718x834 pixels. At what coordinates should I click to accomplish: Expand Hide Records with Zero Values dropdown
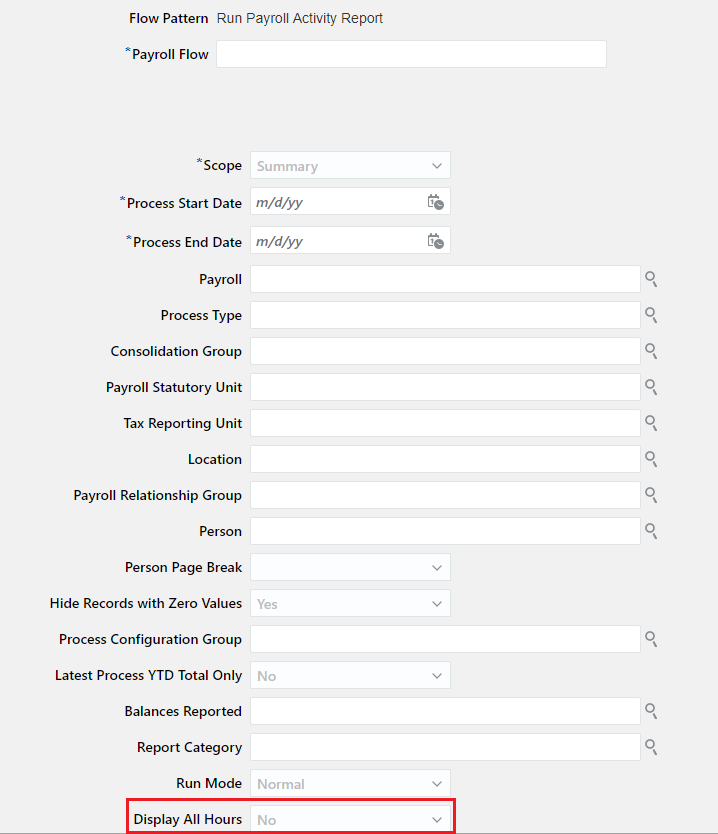(437, 604)
